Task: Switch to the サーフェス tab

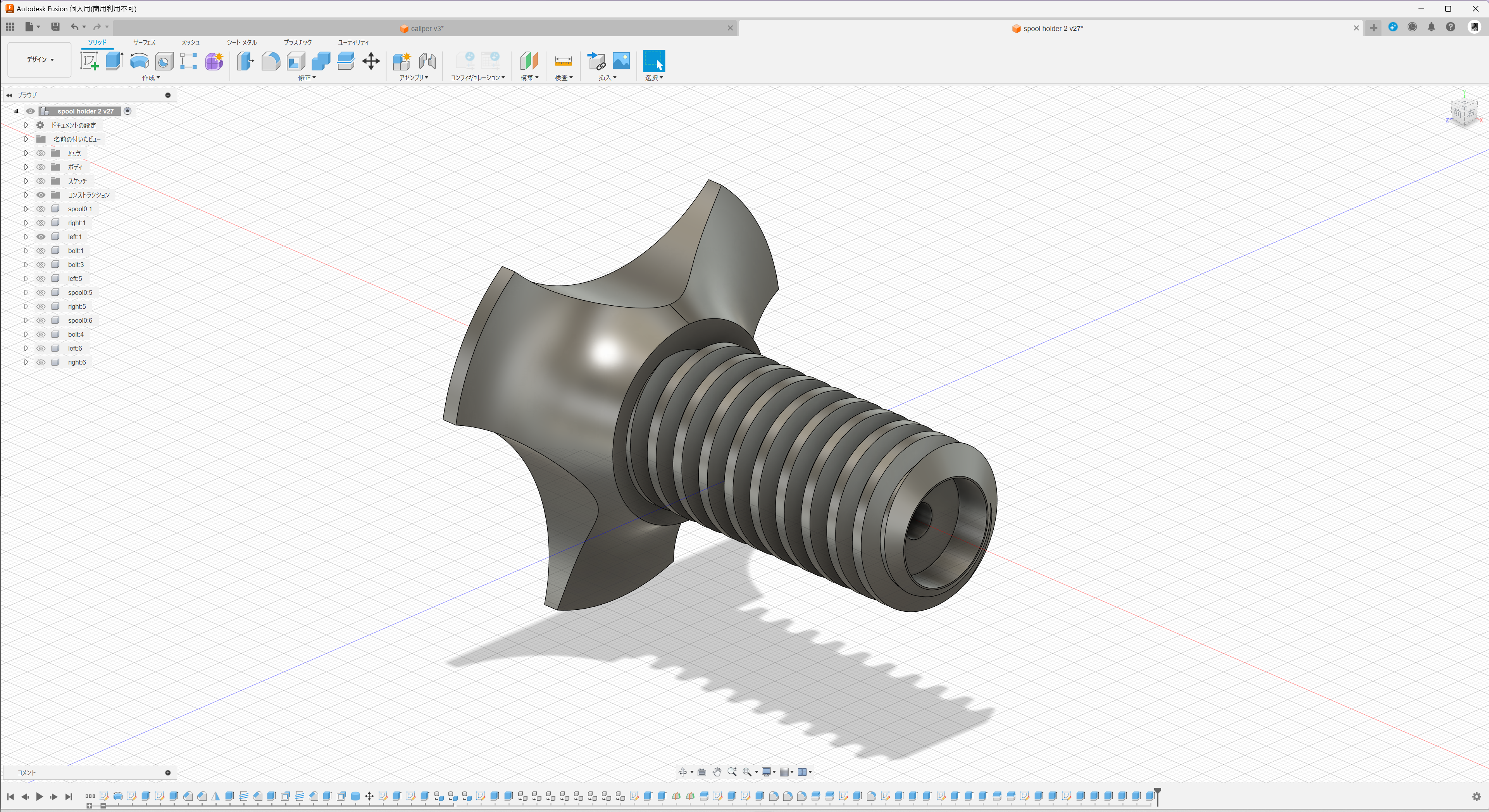Action: [x=144, y=43]
